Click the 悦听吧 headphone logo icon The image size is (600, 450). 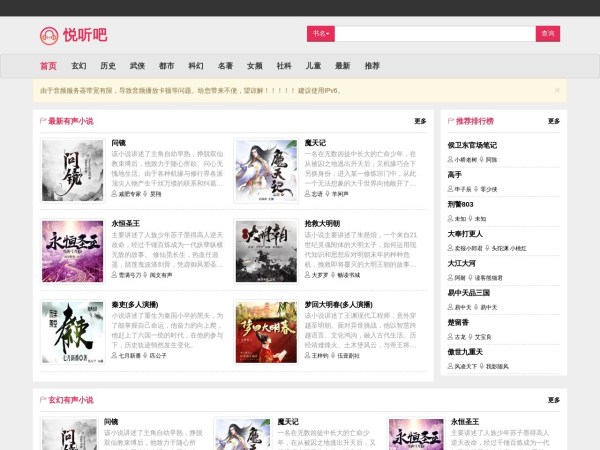point(49,35)
